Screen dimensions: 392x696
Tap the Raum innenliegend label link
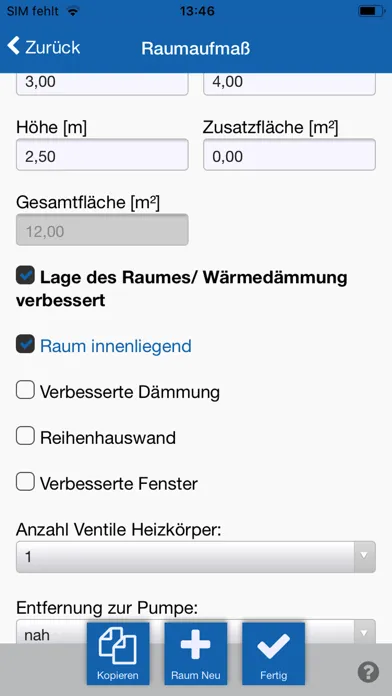coord(116,346)
